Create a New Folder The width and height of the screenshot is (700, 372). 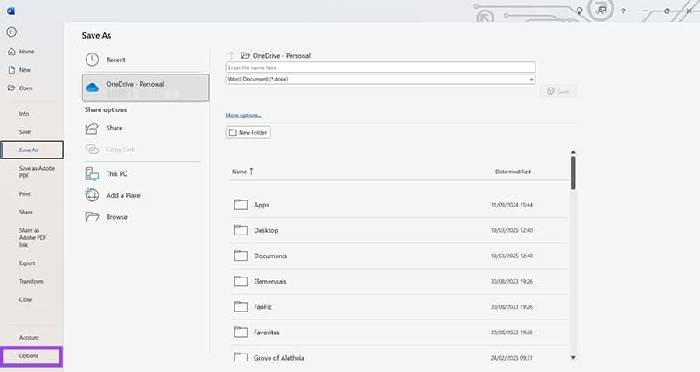coord(248,133)
